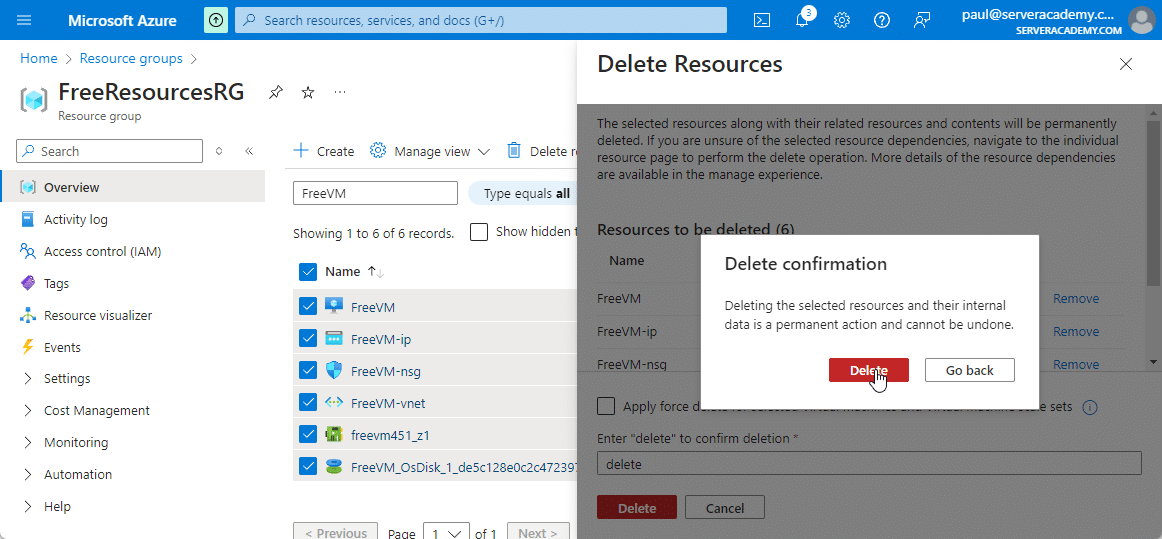Click the delete confirmation text field
The image size is (1162, 539).
pos(868,463)
